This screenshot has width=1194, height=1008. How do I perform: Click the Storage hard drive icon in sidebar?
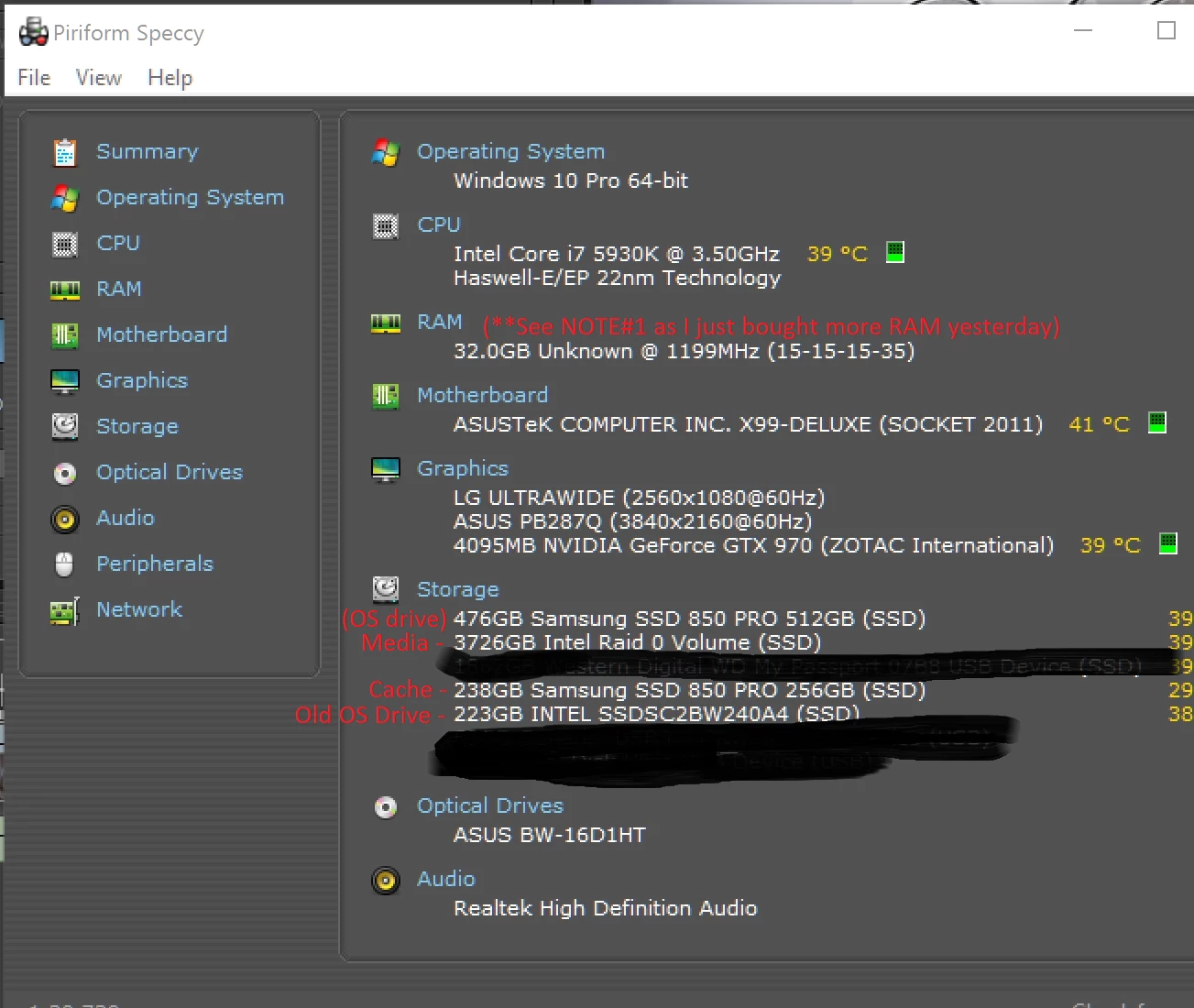tap(65, 427)
